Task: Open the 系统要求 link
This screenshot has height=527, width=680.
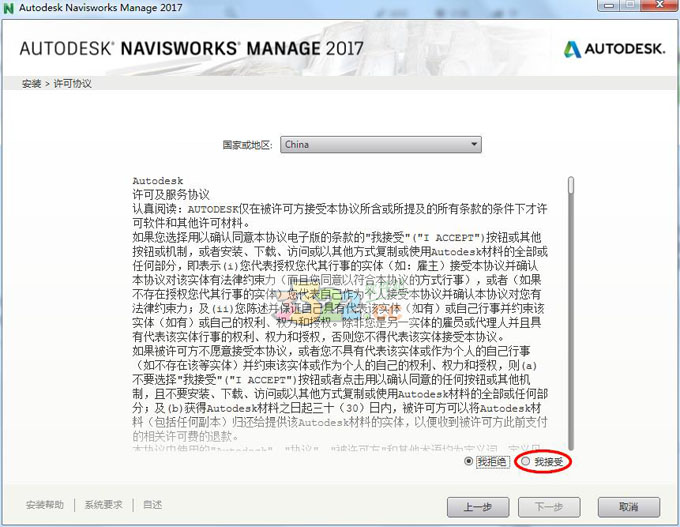Action: (x=104, y=505)
